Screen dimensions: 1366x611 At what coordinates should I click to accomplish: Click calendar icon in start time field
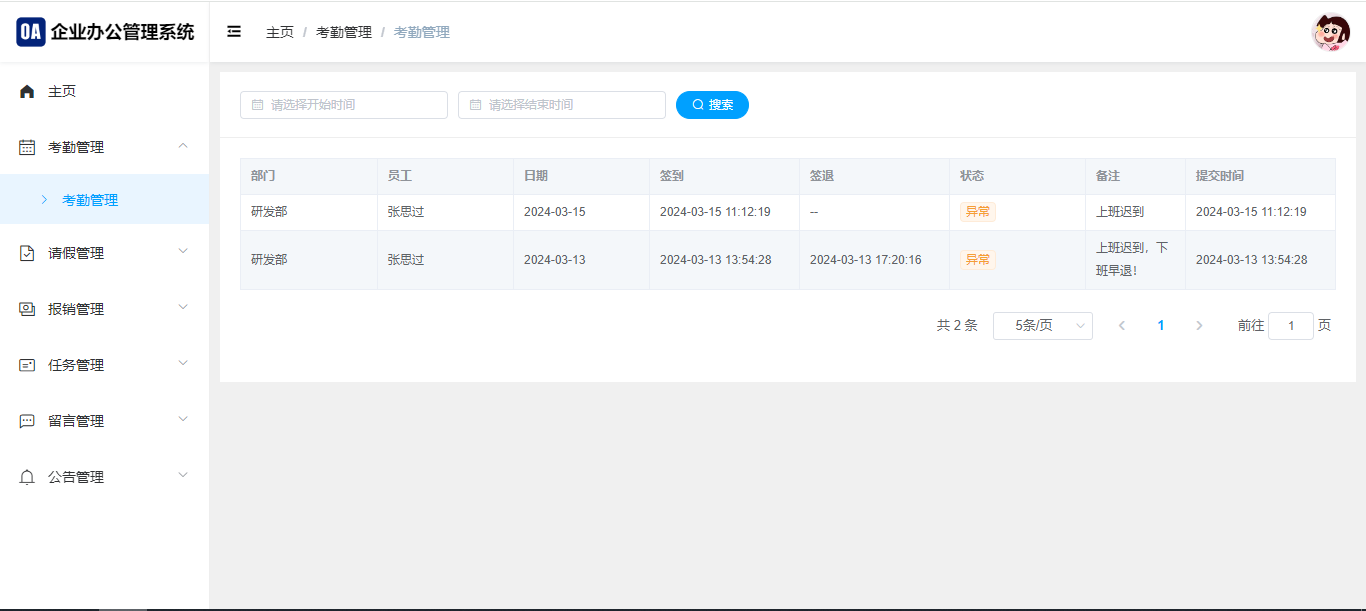click(x=257, y=105)
